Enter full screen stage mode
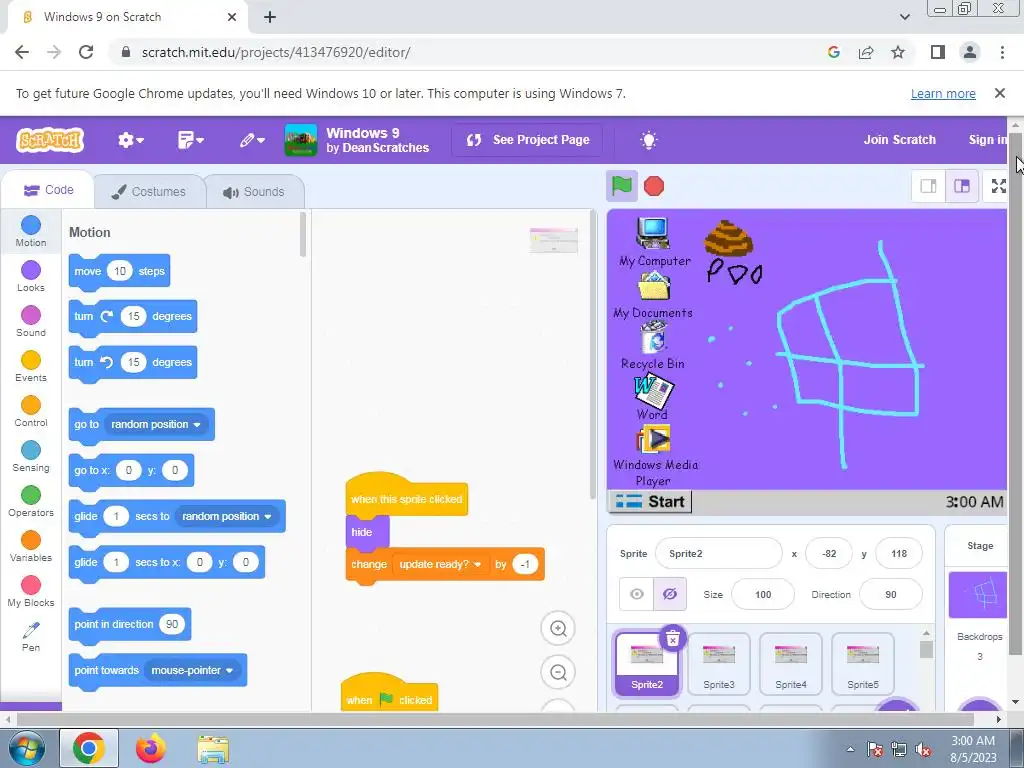1024x768 pixels. point(998,186)
